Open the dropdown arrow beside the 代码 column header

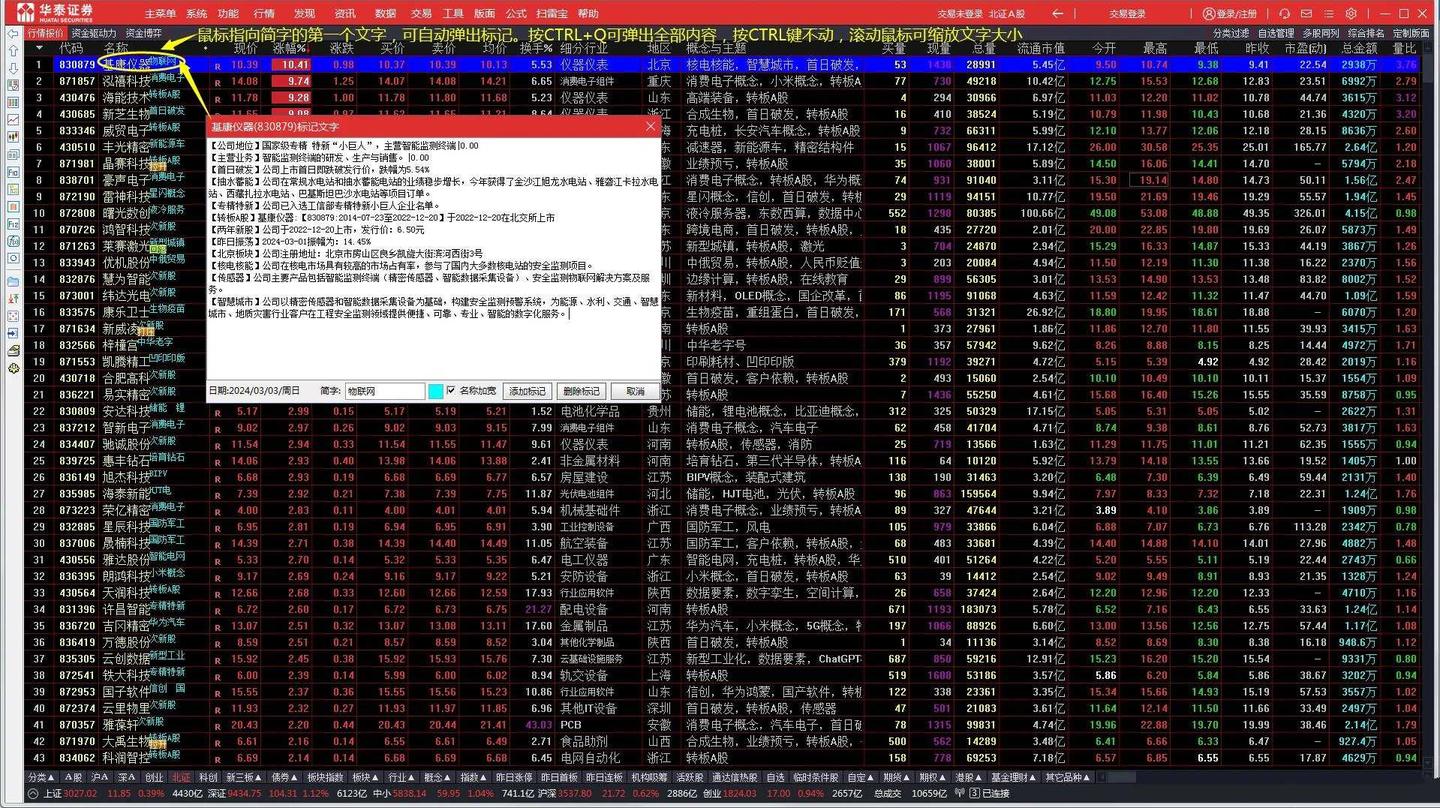click(39, 47)
